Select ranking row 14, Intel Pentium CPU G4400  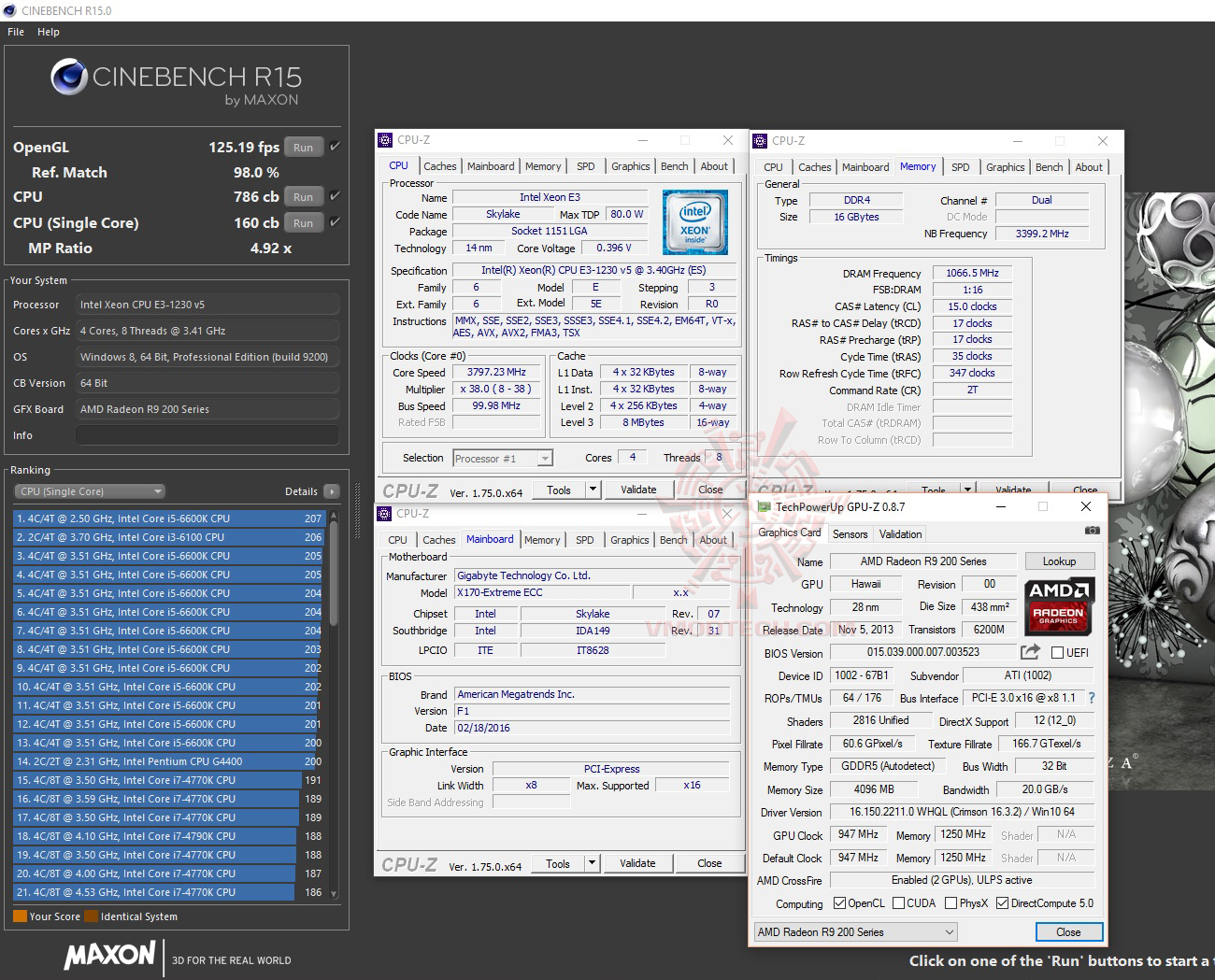point(168,761)
